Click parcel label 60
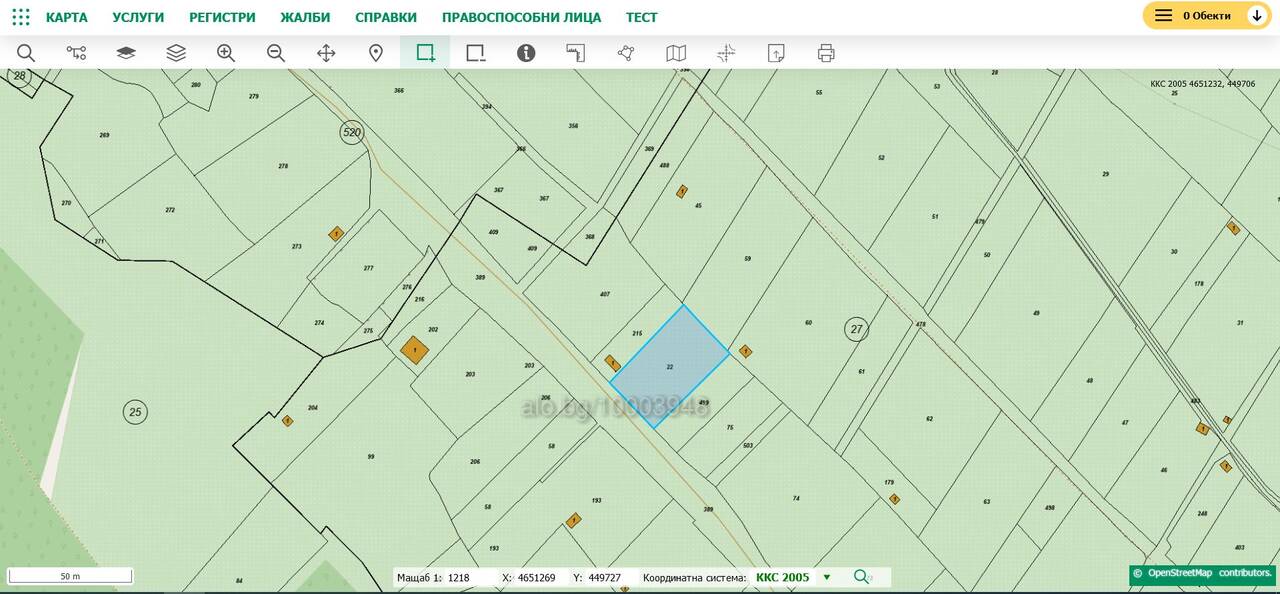 pyautogui.click(x=808, y=323)
